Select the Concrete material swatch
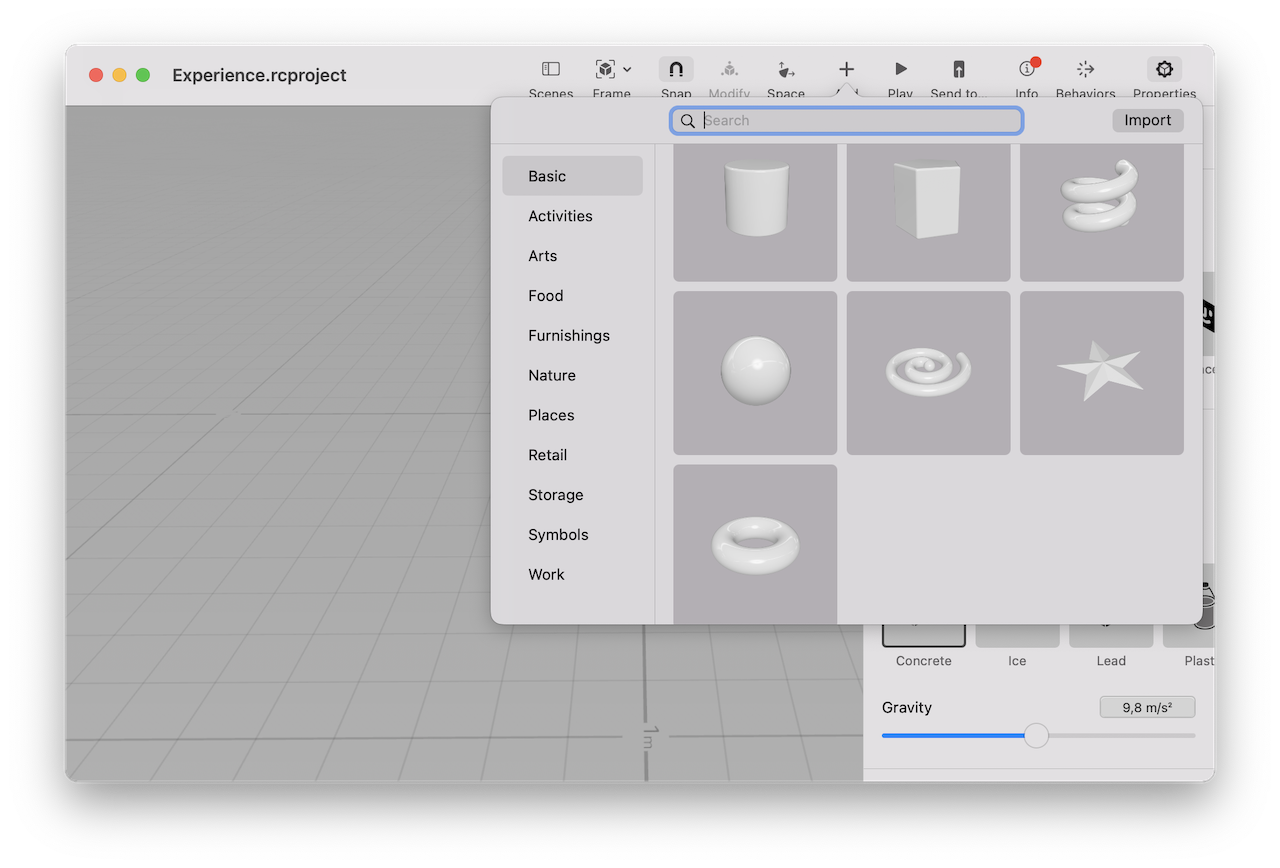The height and width of the screenshot is (868, 1280). (923, 636)
